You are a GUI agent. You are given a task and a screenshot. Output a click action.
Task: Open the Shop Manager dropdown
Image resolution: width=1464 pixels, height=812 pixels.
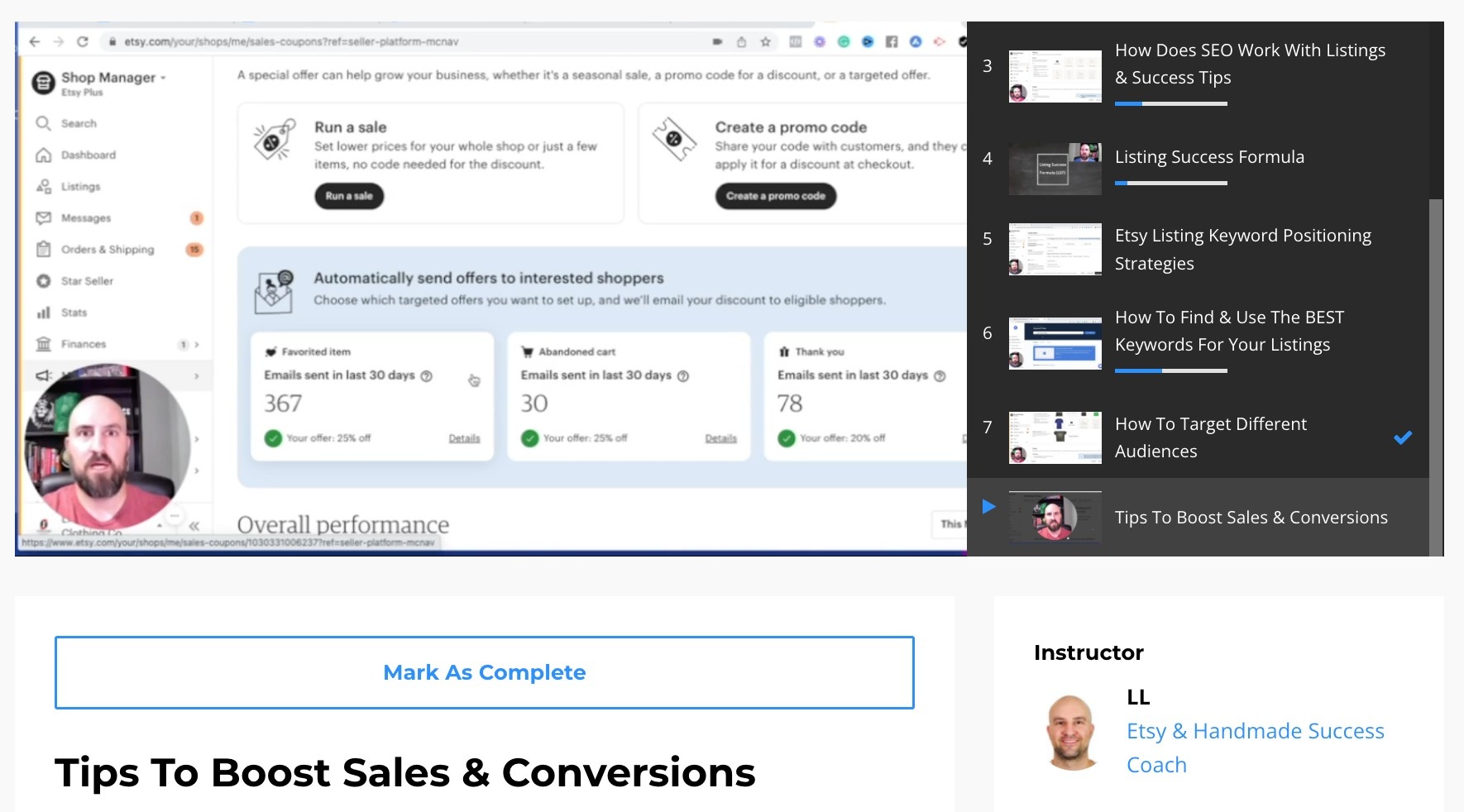tap(113, 78)
